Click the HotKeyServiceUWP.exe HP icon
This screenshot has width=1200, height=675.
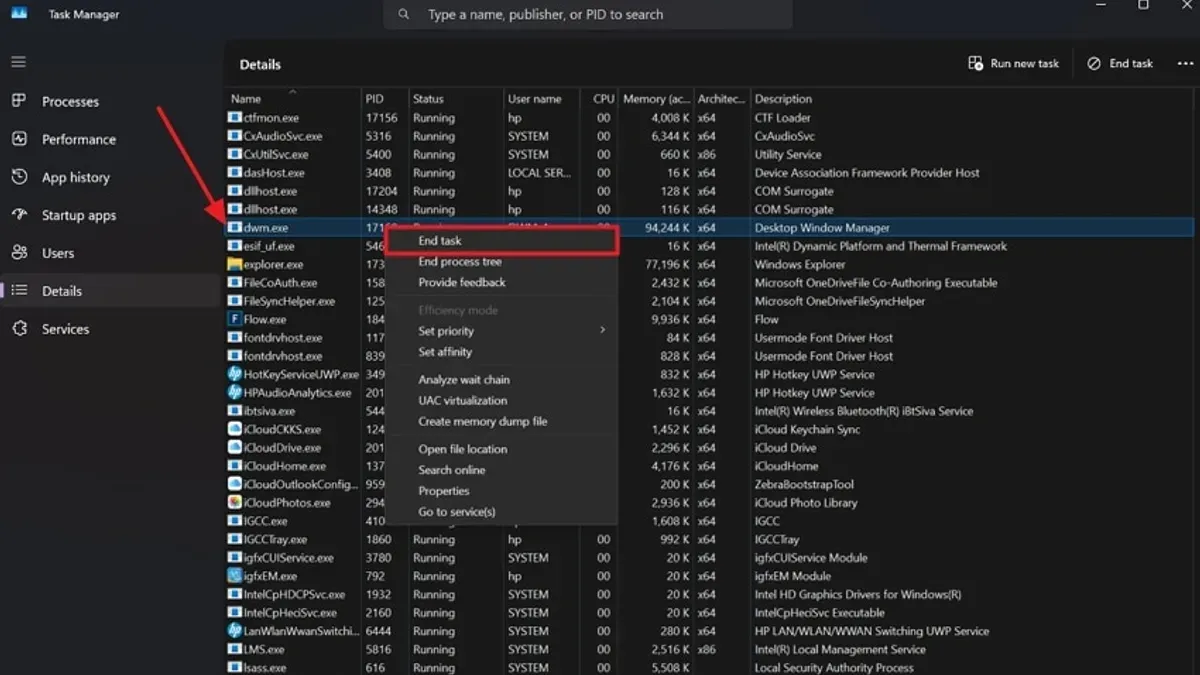(x=235, y=375)
